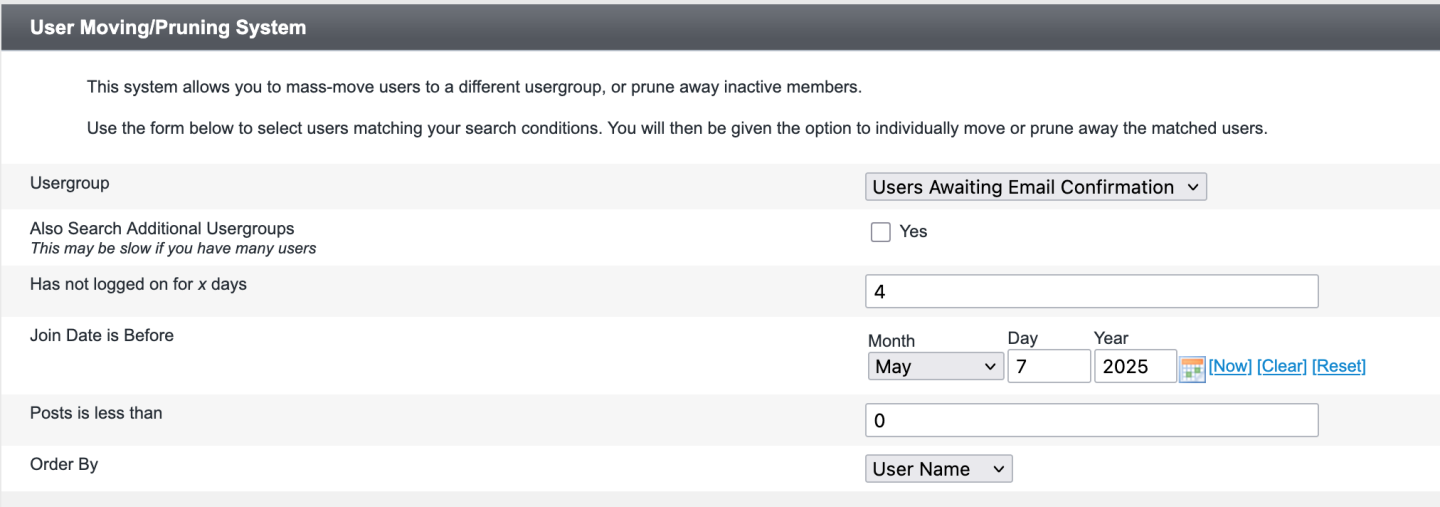
Task: Focus the Posts is less than field
Action: 1092,420
